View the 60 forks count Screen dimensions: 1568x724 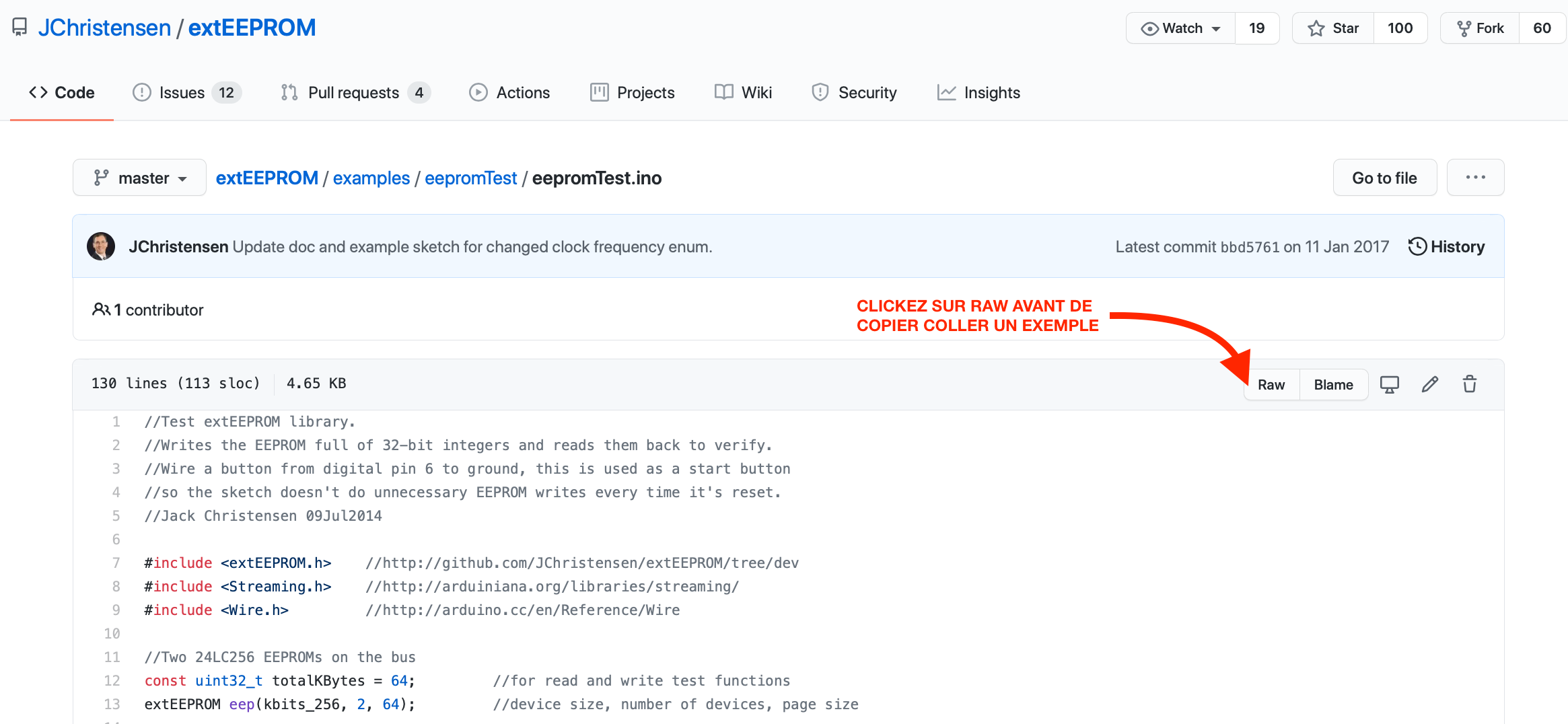point(1542,28)
